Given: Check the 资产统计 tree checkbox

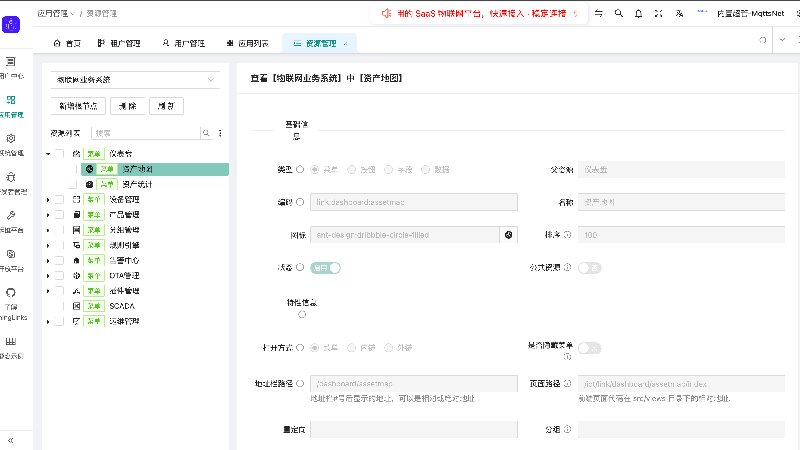Looking at the screenshot, I should (x=72, y=184).
